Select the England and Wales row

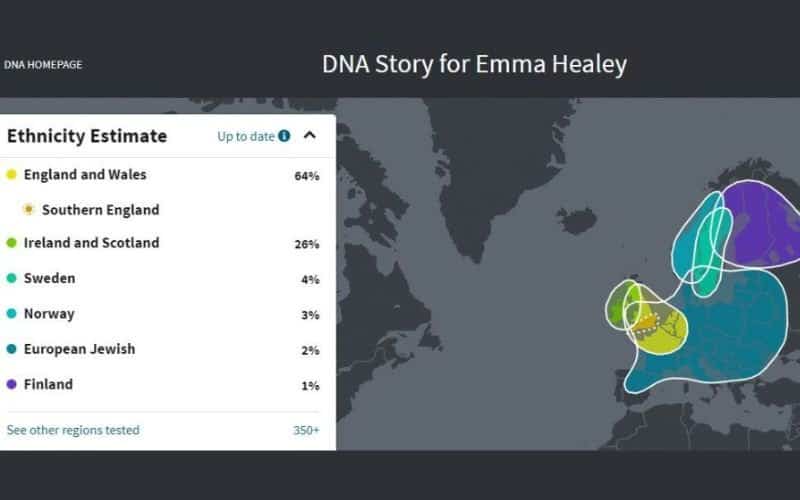tap(163, 175)
